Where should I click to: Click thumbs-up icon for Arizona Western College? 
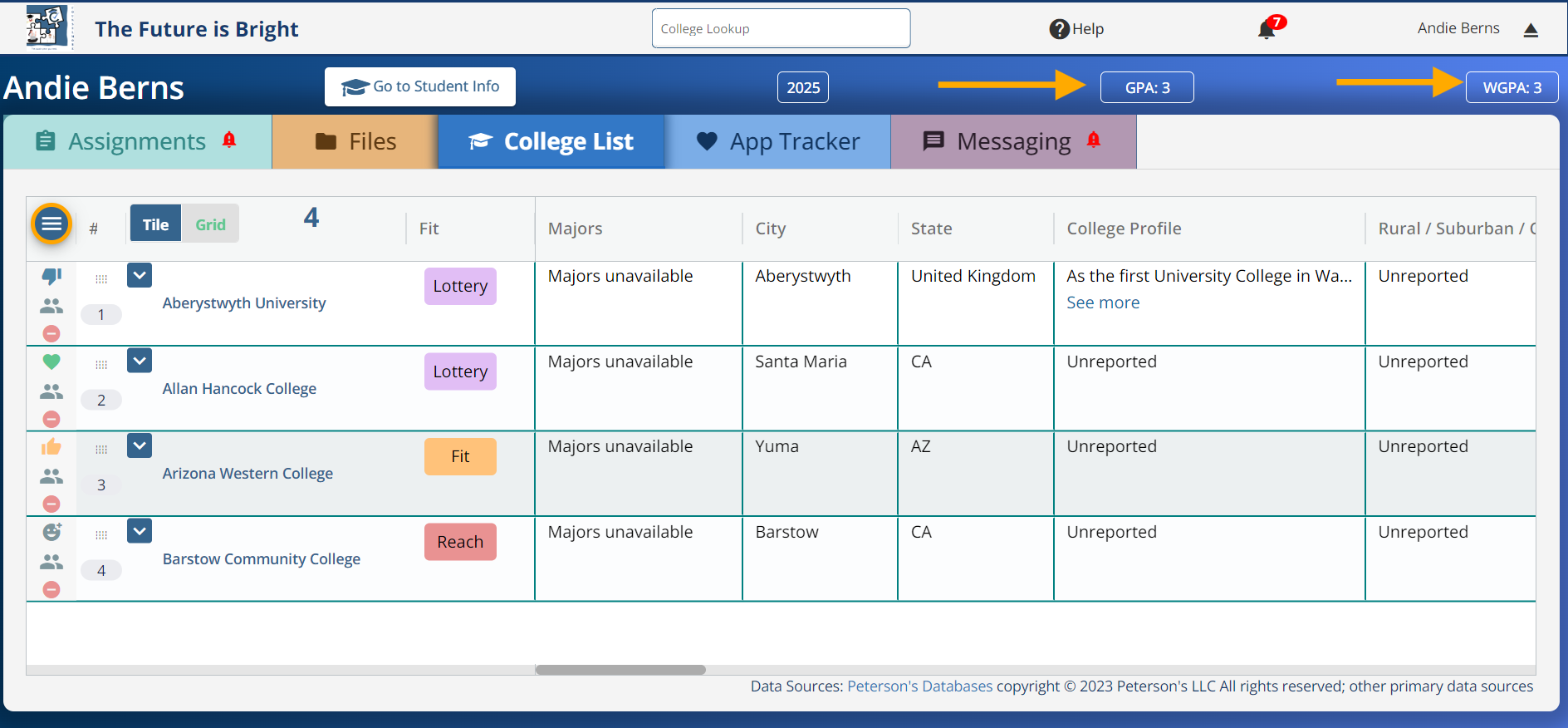[x=51, y=447]
